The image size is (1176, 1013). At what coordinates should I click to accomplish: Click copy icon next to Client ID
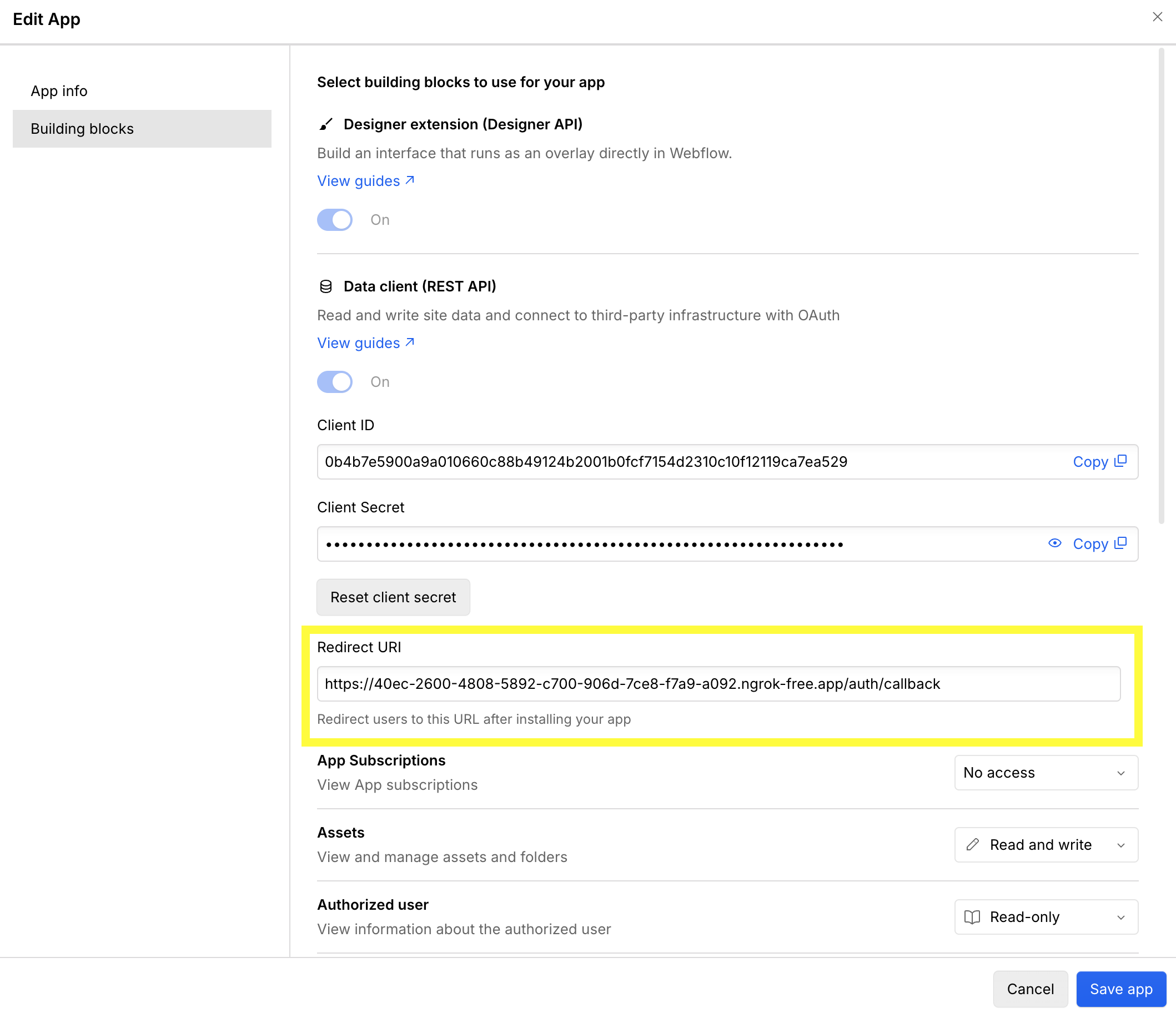click(1120, 461)
